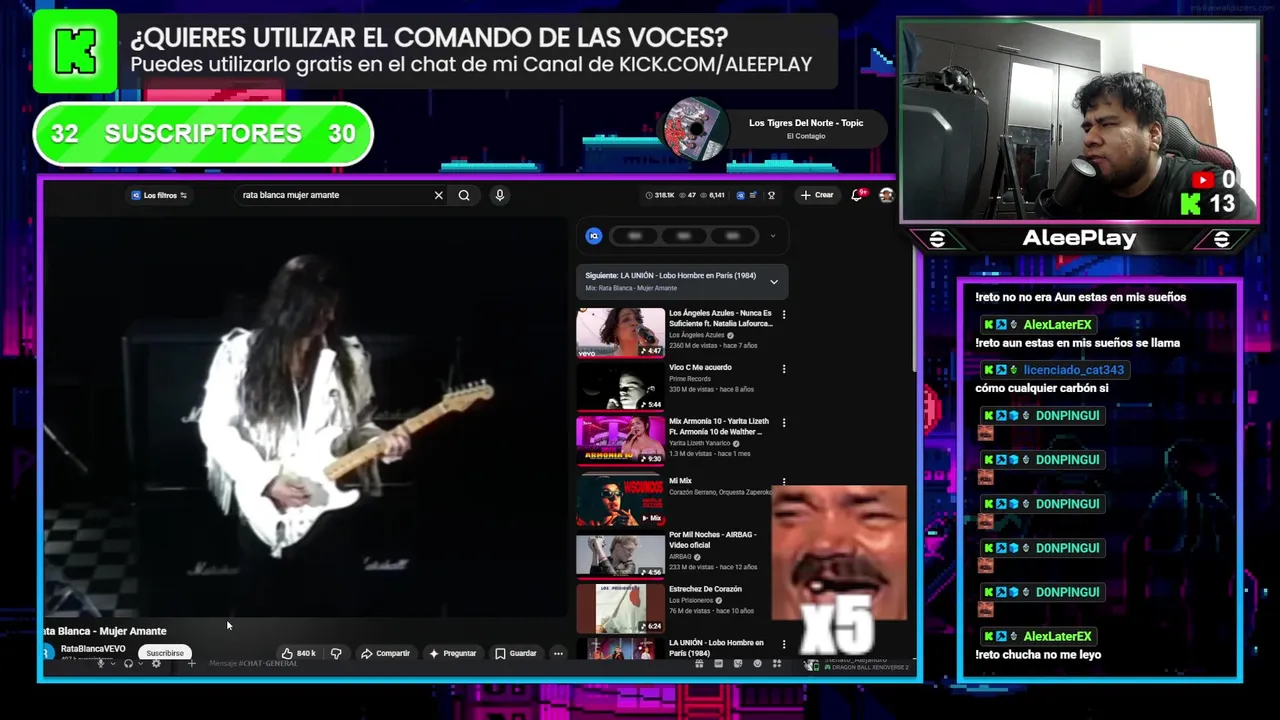The width and height of the screenshot is (1280, 720).
Task: Open the notifications bell
Action: [x=857, y=195]
